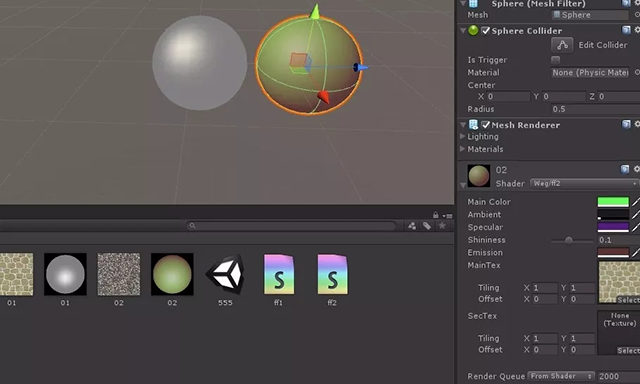Click the Edit Collider label
The image size is (640, 384).
602,45
